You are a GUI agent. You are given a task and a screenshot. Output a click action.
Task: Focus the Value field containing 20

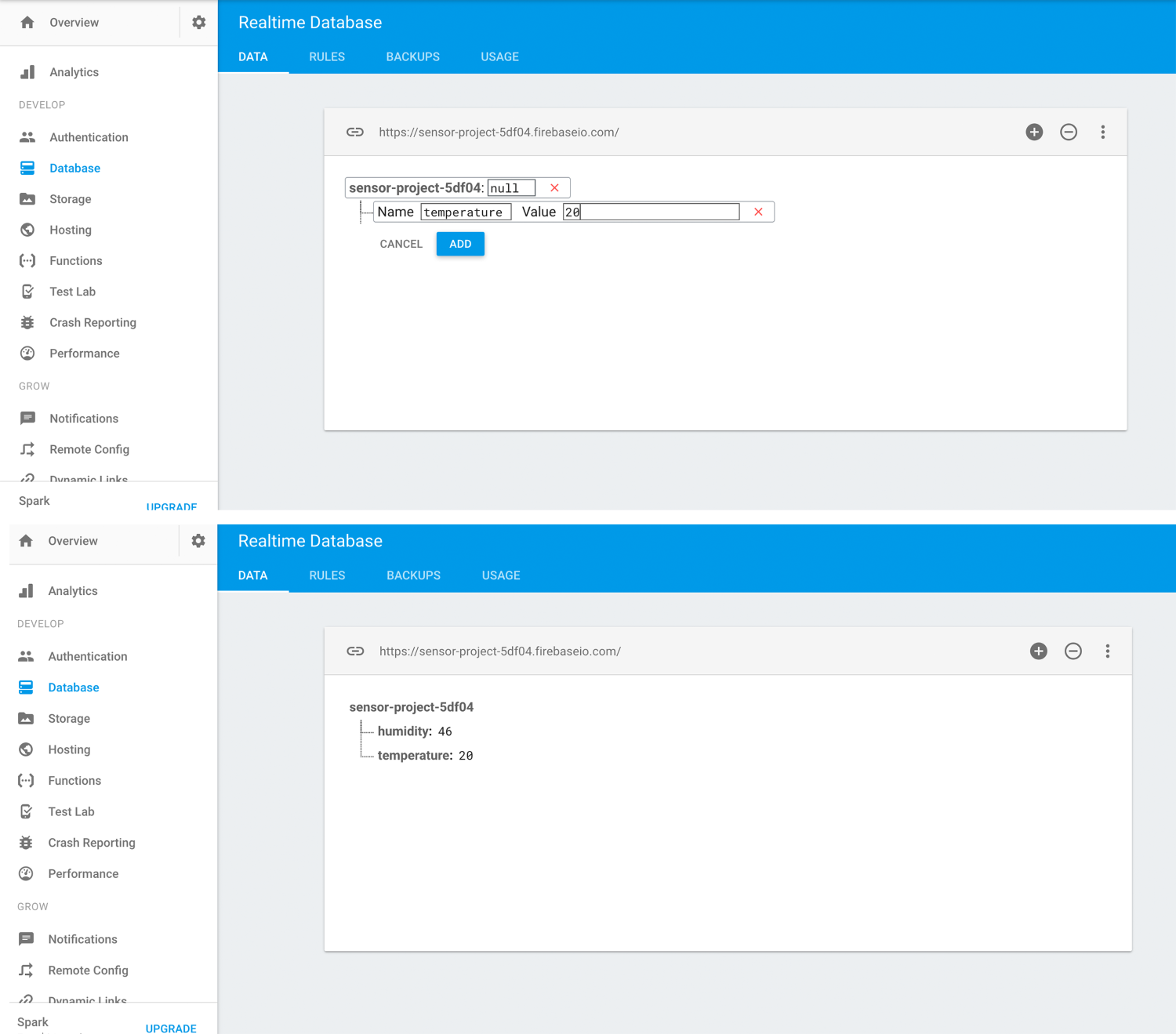(651, 212)
